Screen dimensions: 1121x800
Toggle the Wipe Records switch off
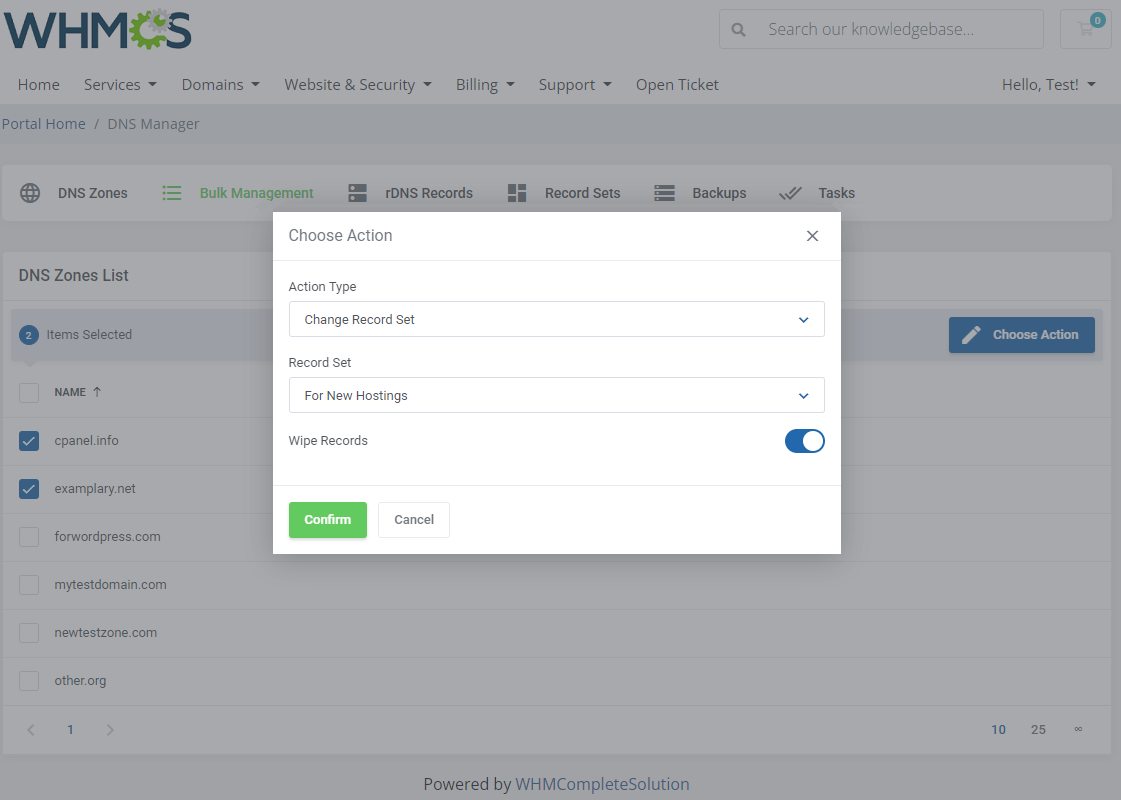(804, 441)
